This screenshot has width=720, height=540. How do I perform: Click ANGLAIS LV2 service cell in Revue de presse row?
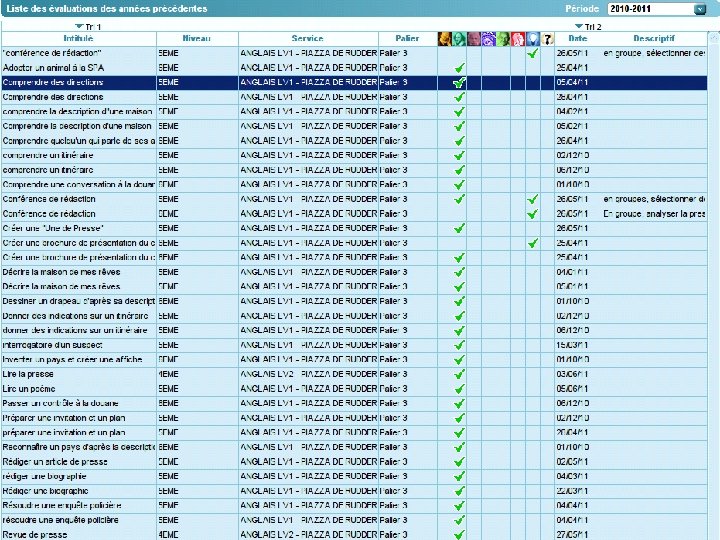point(309,534)
